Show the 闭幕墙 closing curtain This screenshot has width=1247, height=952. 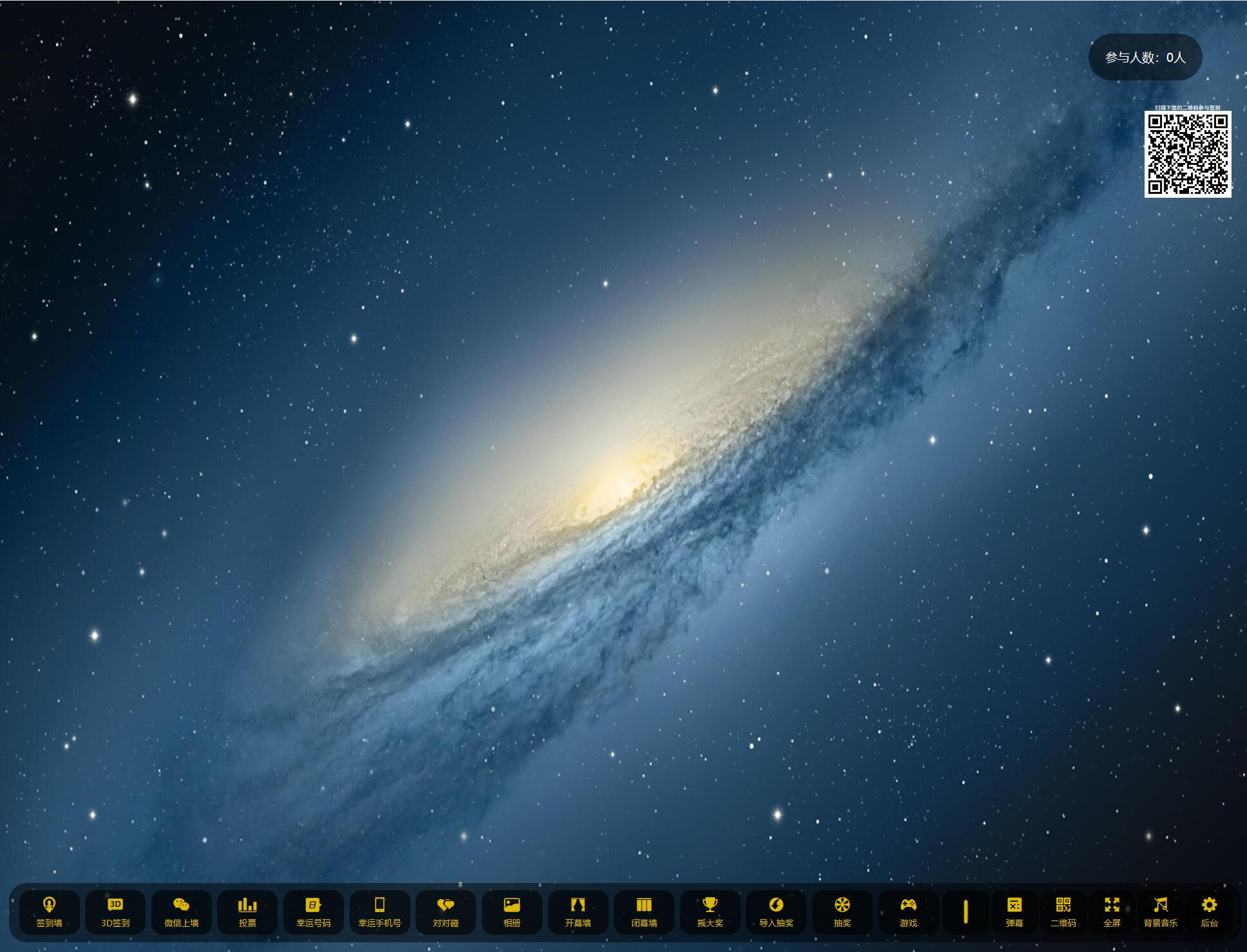coord(644,912)
